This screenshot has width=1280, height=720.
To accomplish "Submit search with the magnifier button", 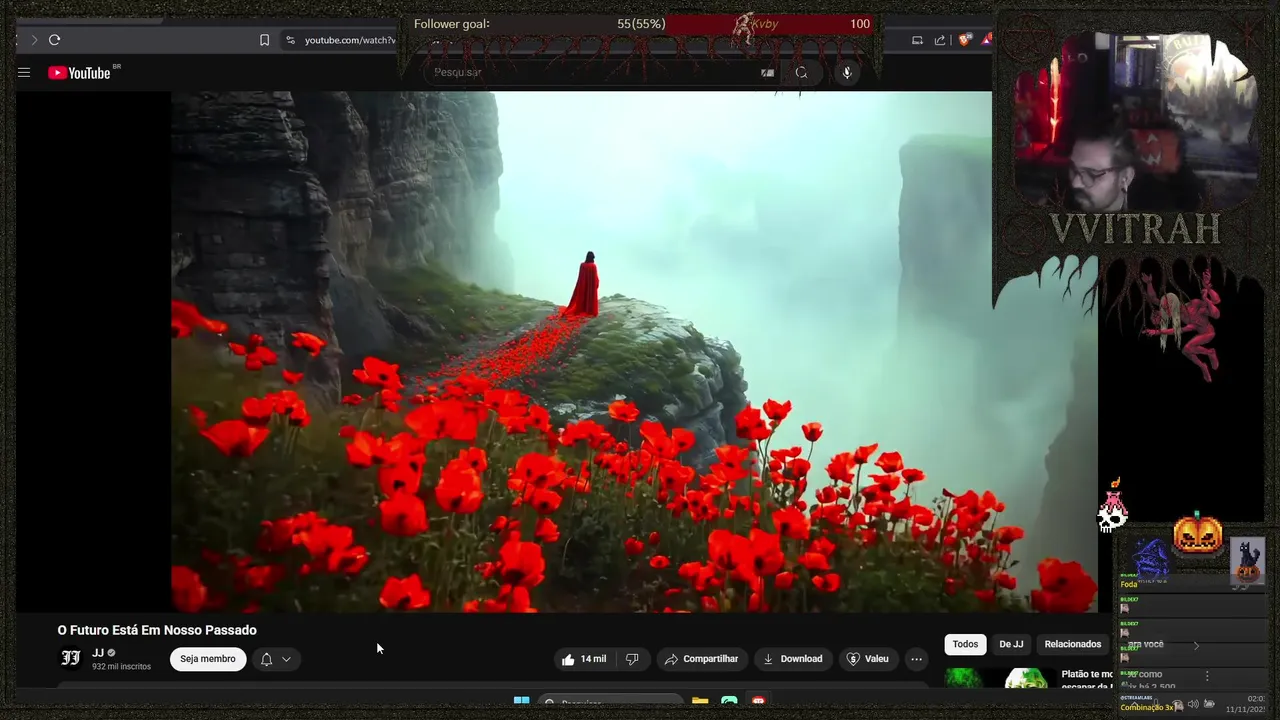I will (x=801, y=72).
